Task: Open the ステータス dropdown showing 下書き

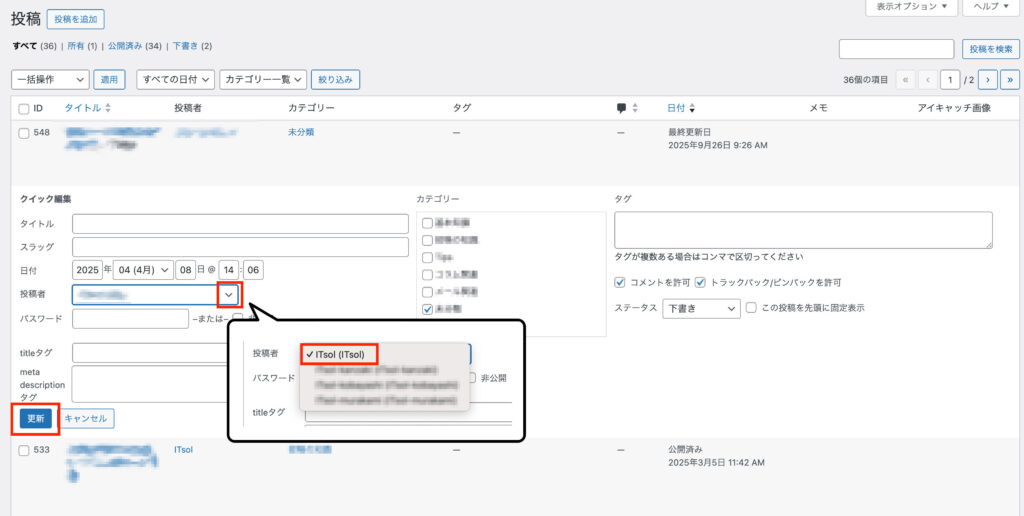Action: coord(700,308)
